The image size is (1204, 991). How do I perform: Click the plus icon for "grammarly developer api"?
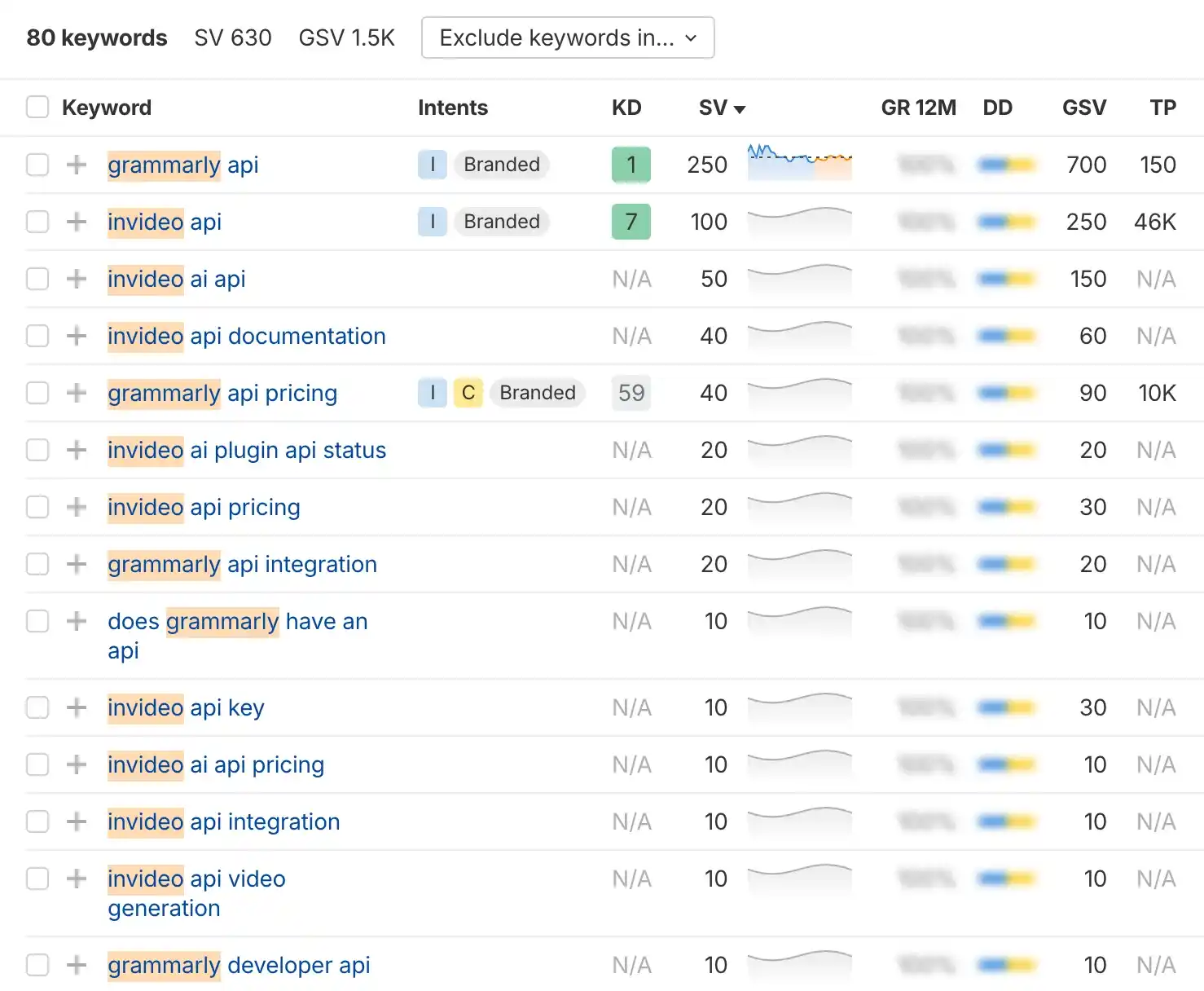pyautogui.click(x=76, y=965)
